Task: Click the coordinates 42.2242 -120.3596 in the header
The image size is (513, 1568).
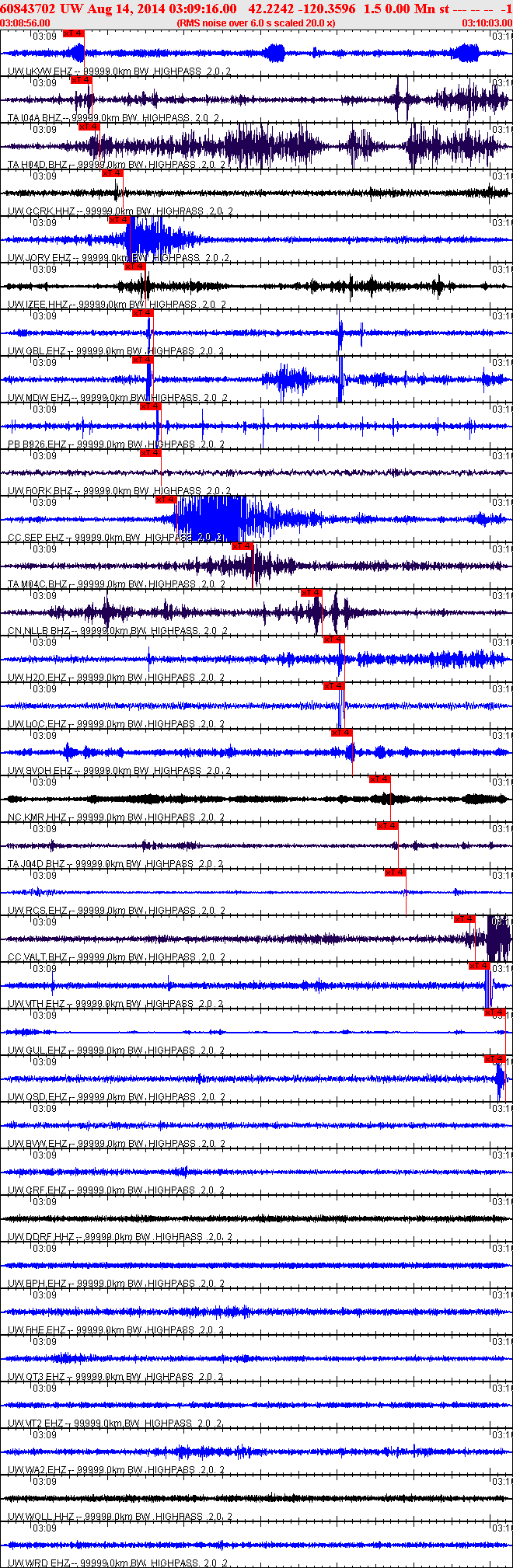Action: tap(302, 9)
